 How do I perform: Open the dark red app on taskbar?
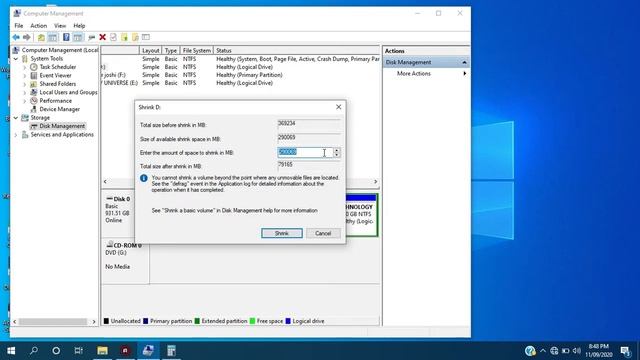click(x=125, y=350)
